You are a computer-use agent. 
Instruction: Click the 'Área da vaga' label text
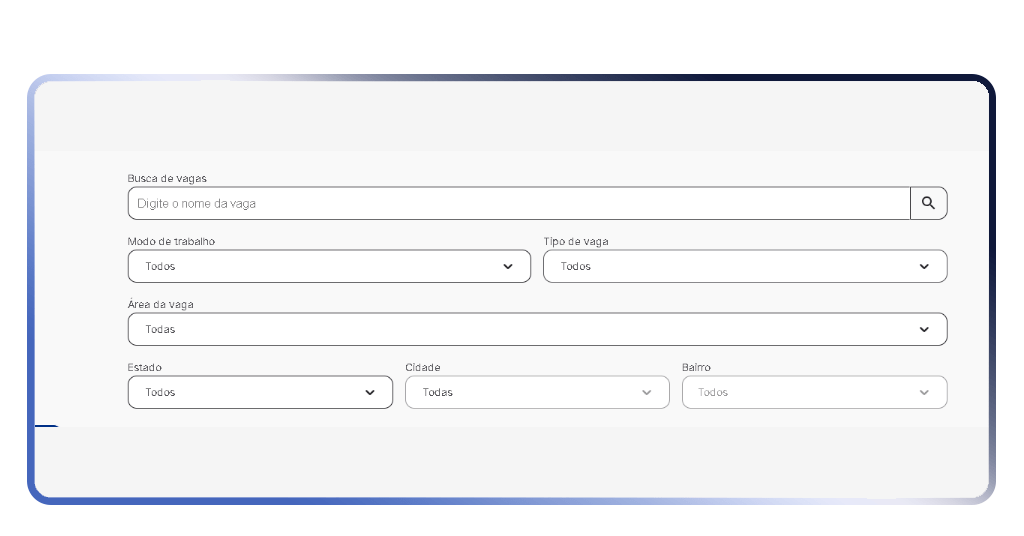click(x=160, y=304)
